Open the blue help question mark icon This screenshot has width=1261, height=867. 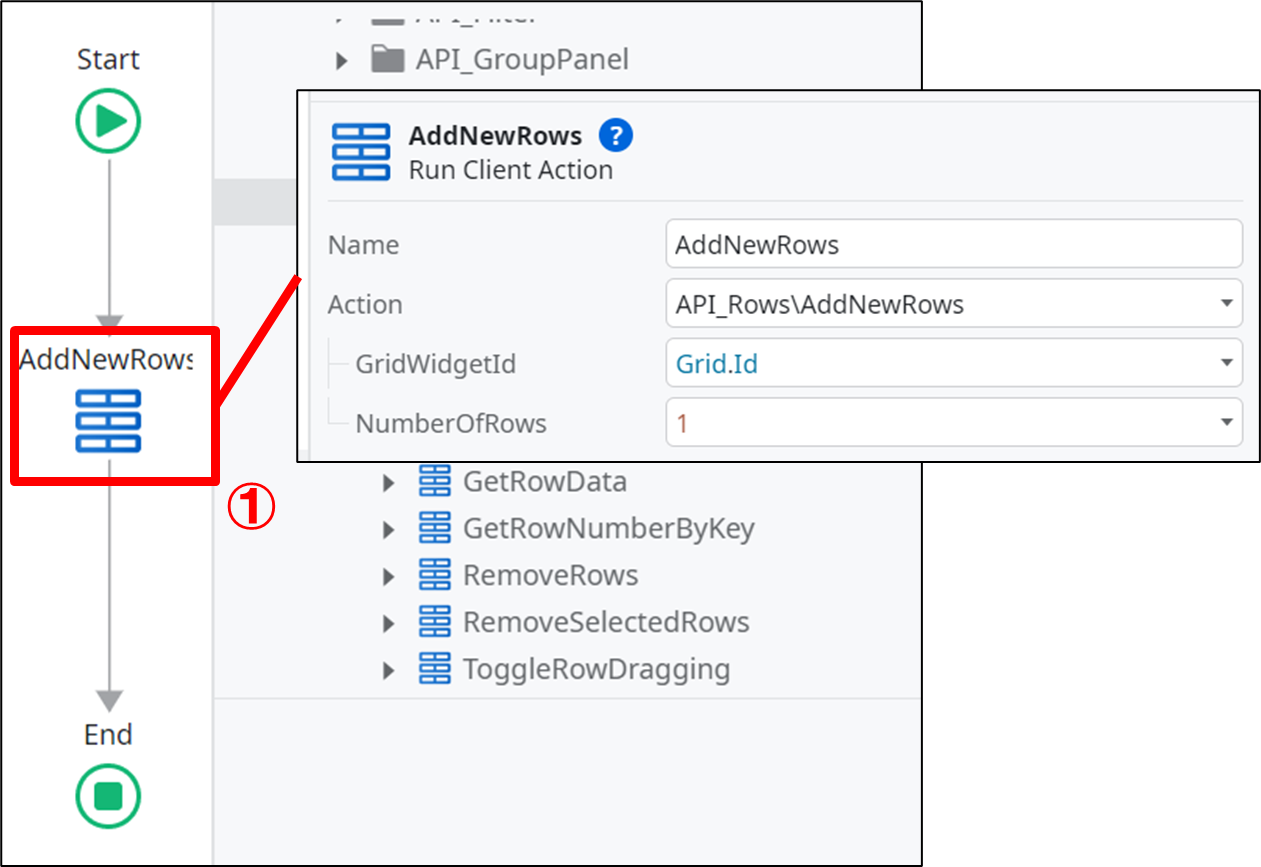(x=616, y=135)
